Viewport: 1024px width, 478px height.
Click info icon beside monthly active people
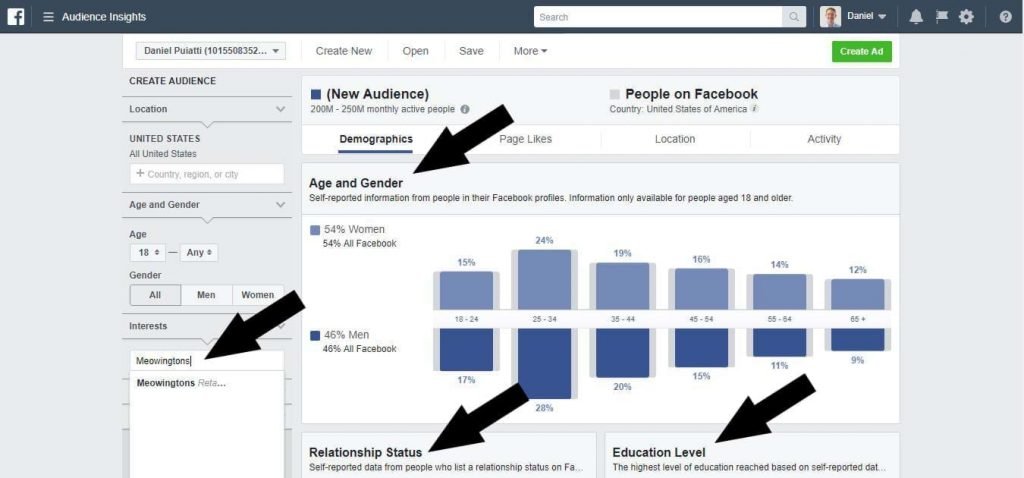pos(465,109)
